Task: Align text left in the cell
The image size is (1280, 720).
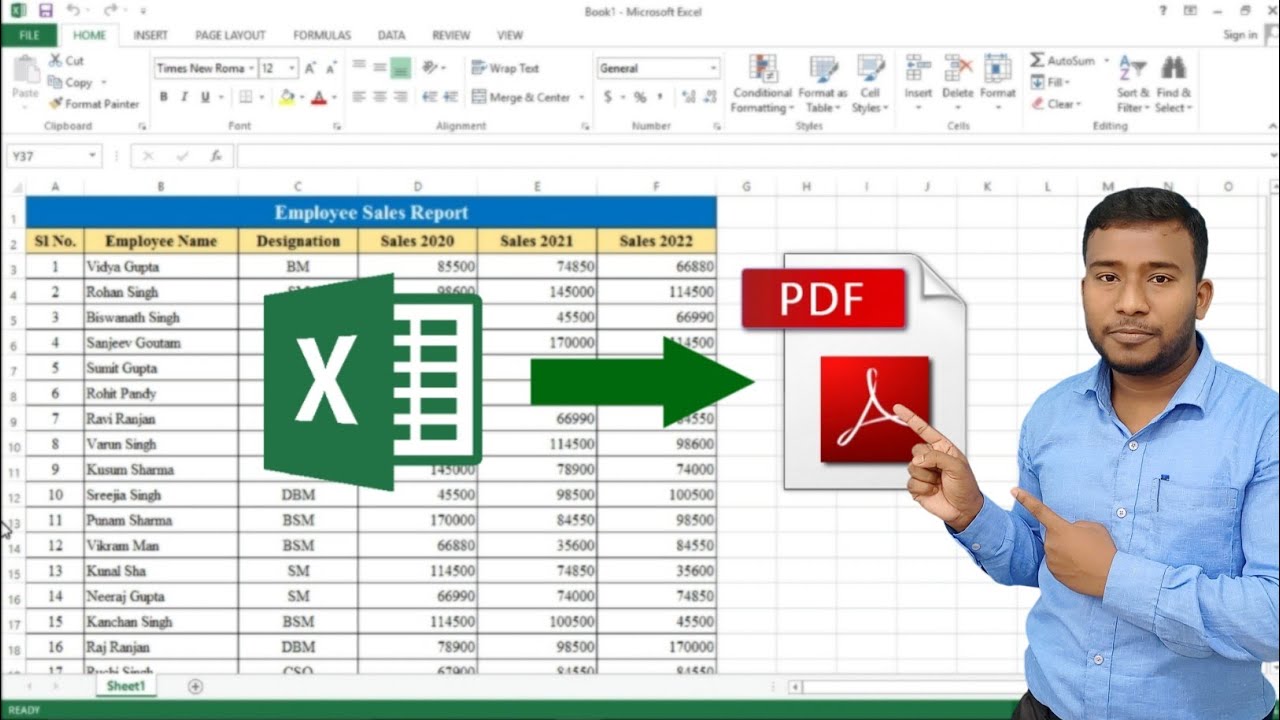Action: point(358,97)
